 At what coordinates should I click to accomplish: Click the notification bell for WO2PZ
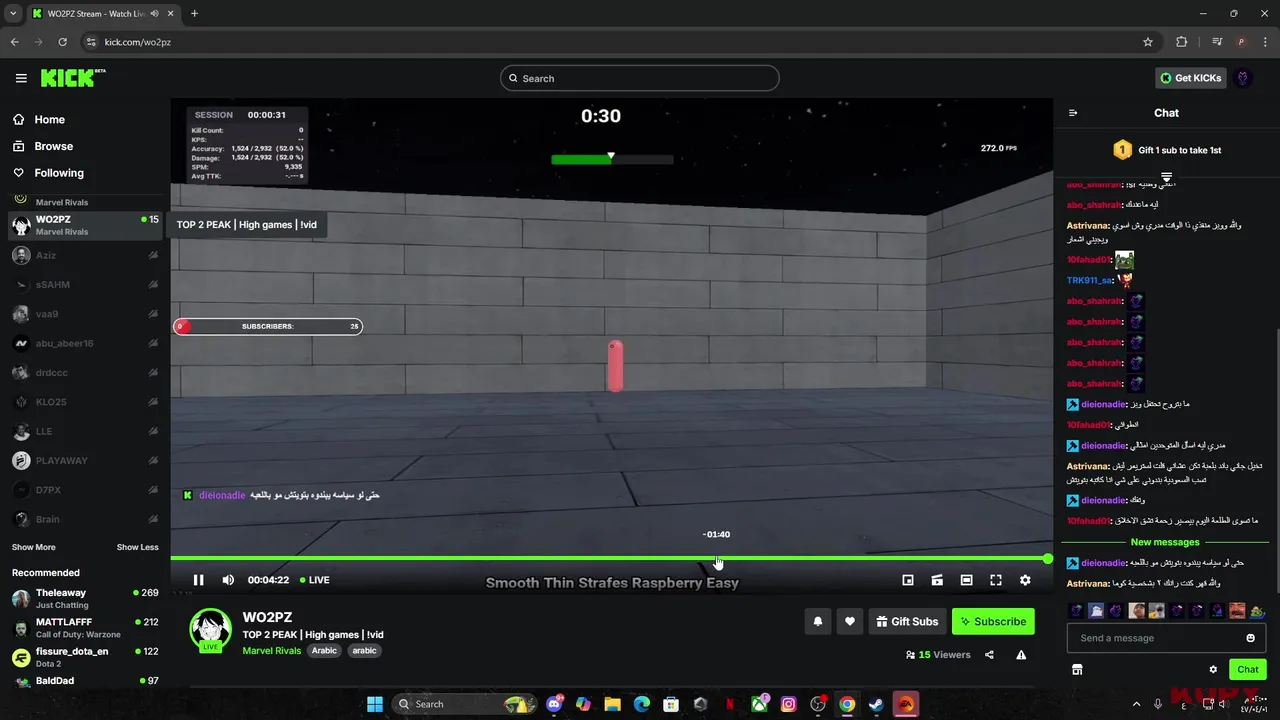818,621
